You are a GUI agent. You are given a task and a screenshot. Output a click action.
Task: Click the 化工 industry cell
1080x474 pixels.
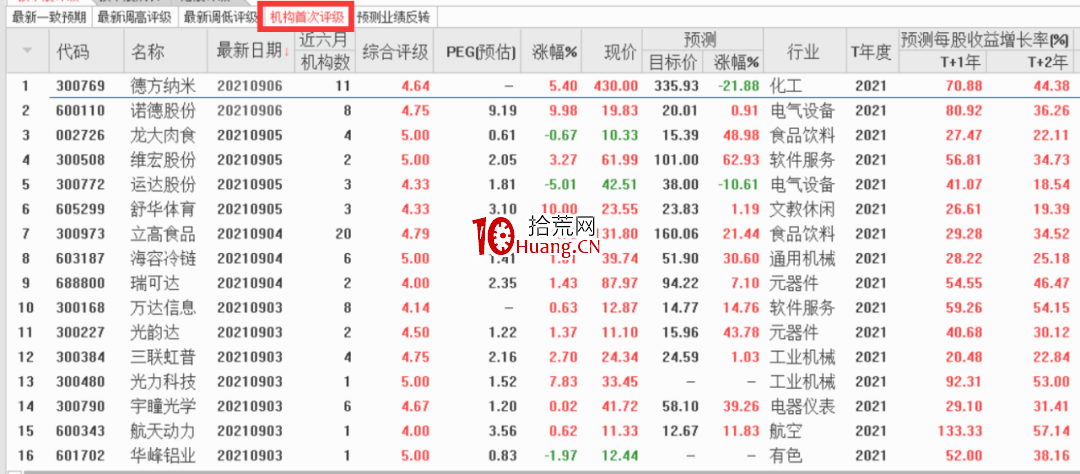pyautogui.click(x=785, y=86)
